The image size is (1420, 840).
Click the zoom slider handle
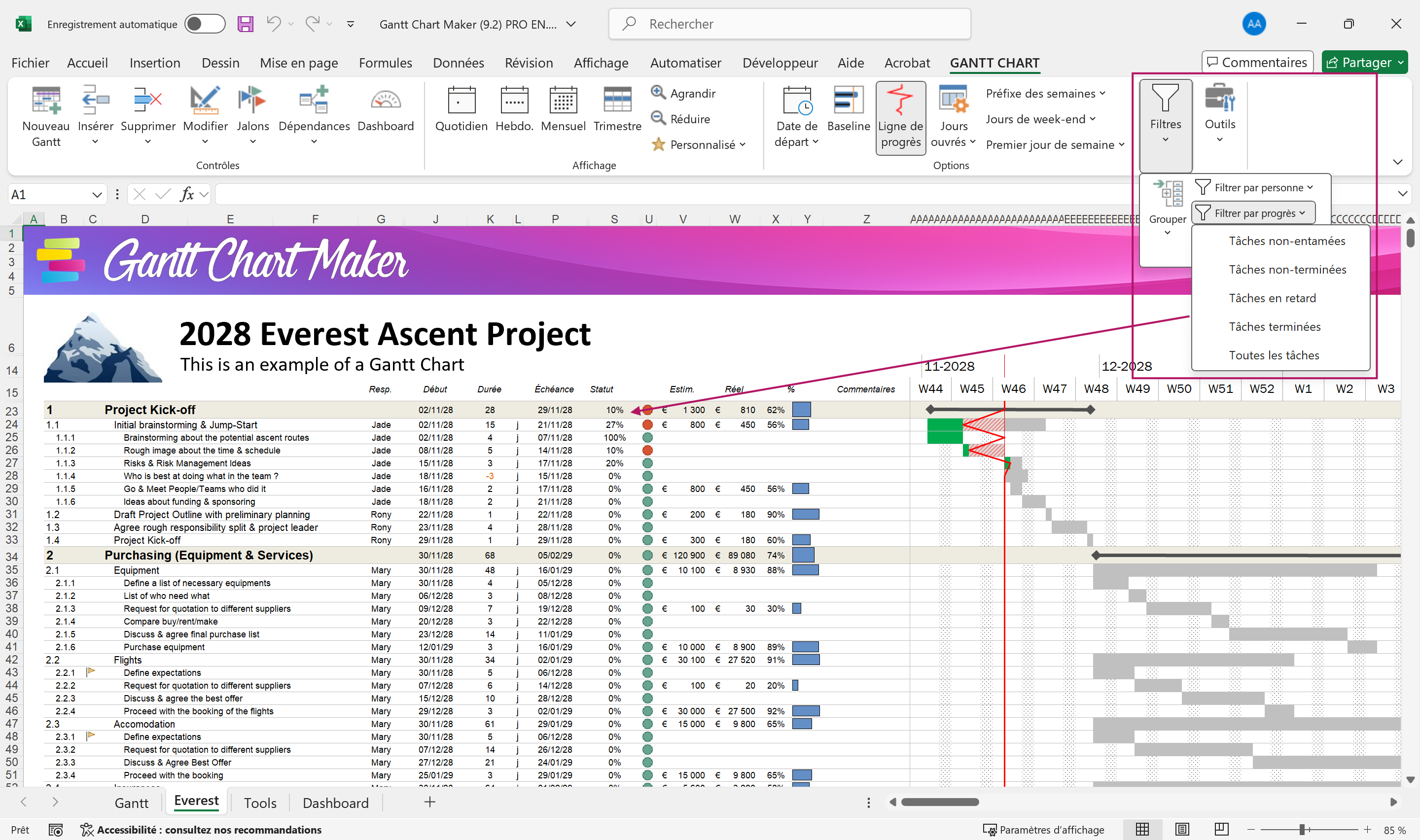1302,829
